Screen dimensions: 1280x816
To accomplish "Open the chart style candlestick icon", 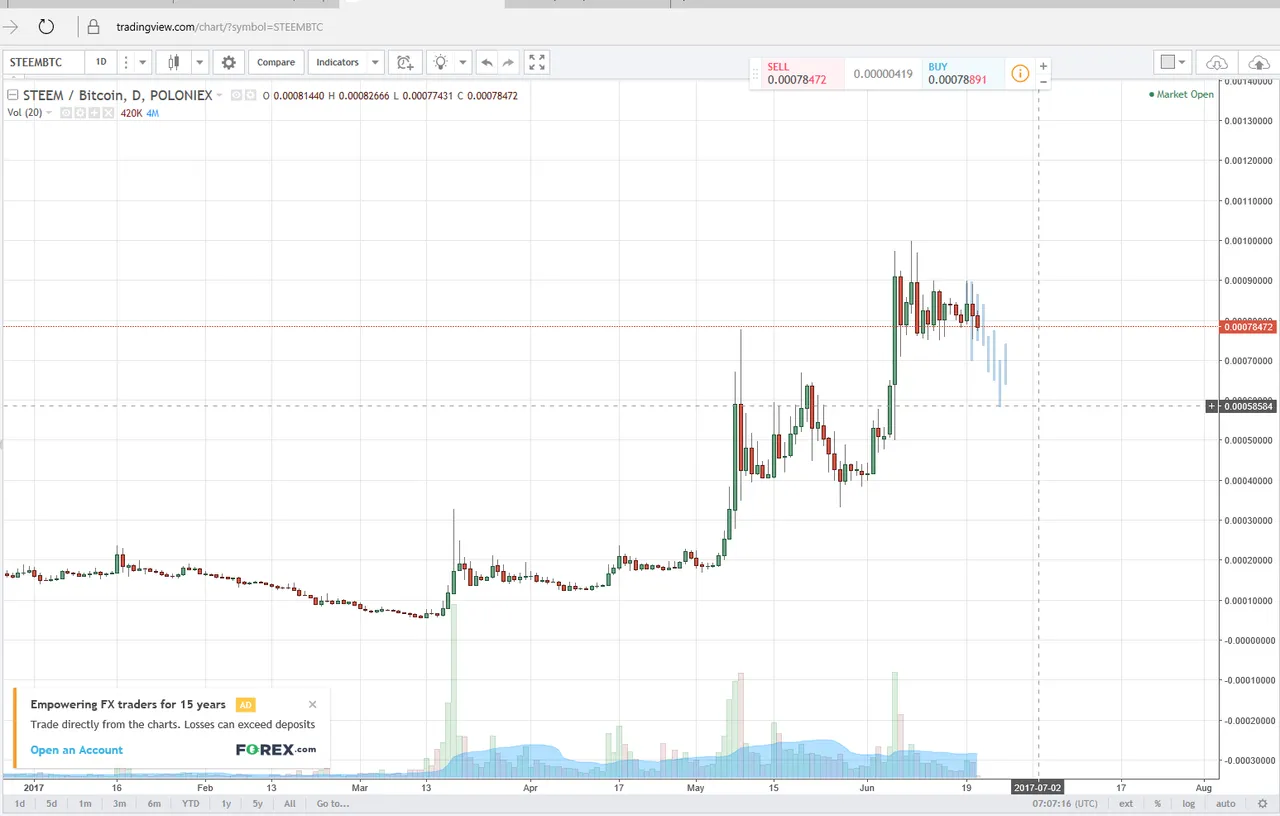I will [x=174, y=62].
